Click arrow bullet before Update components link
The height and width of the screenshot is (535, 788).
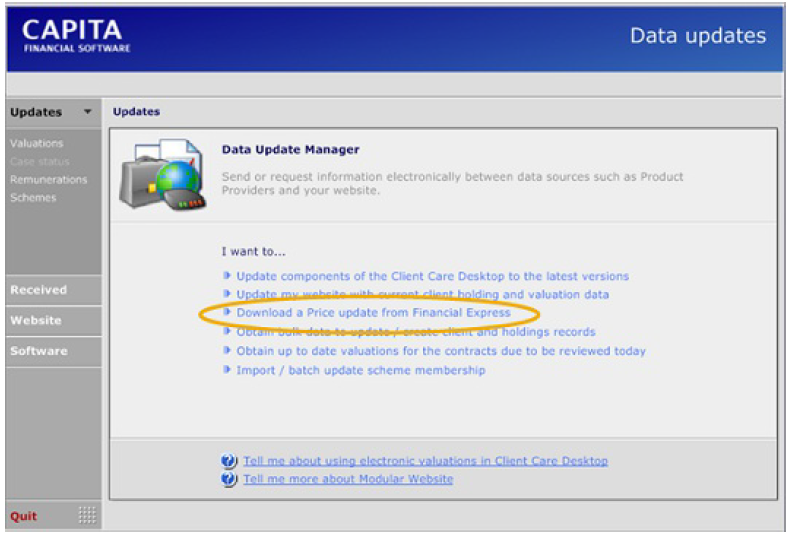click(227, 275)
